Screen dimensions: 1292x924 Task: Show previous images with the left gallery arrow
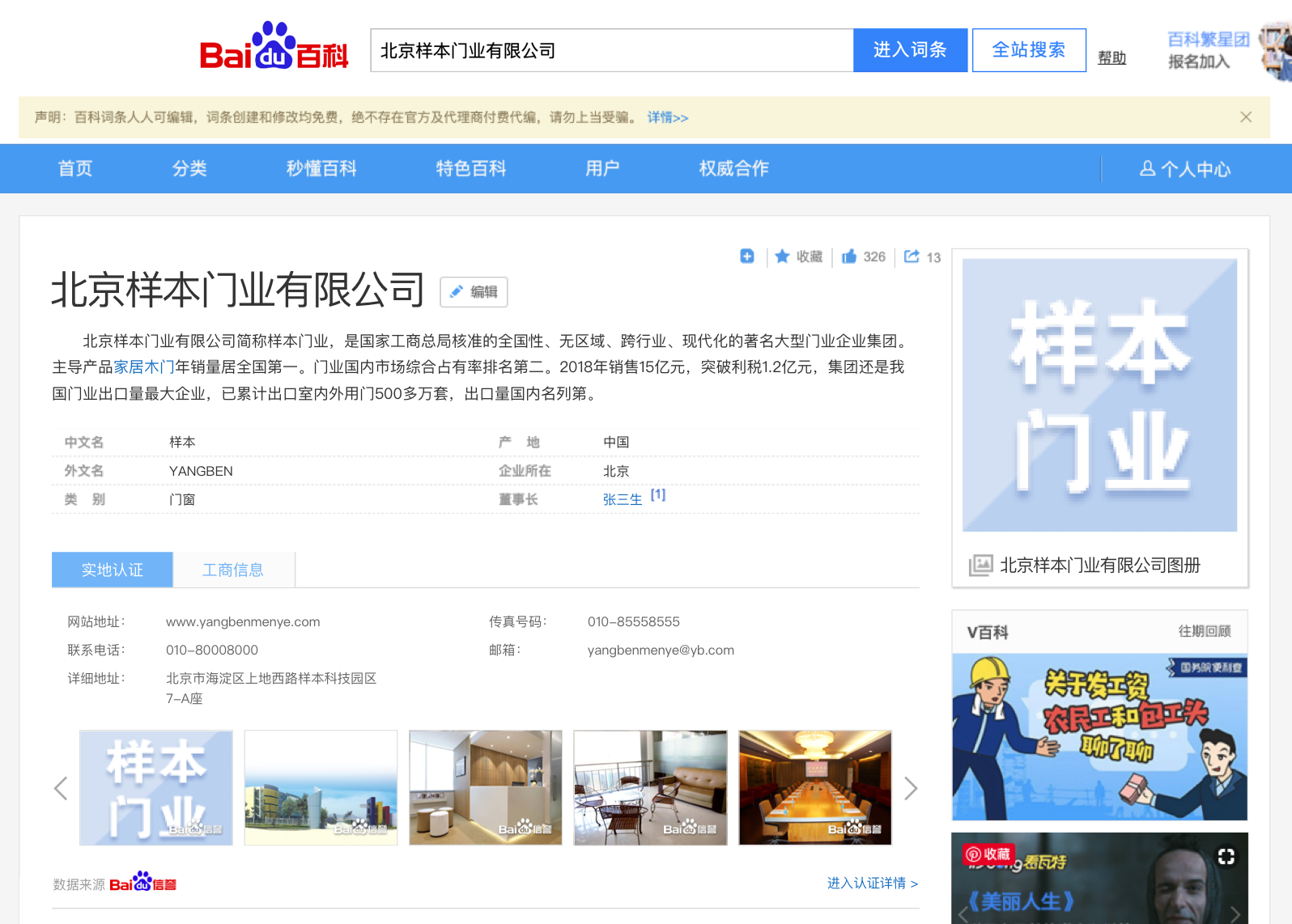coord(61,788)
